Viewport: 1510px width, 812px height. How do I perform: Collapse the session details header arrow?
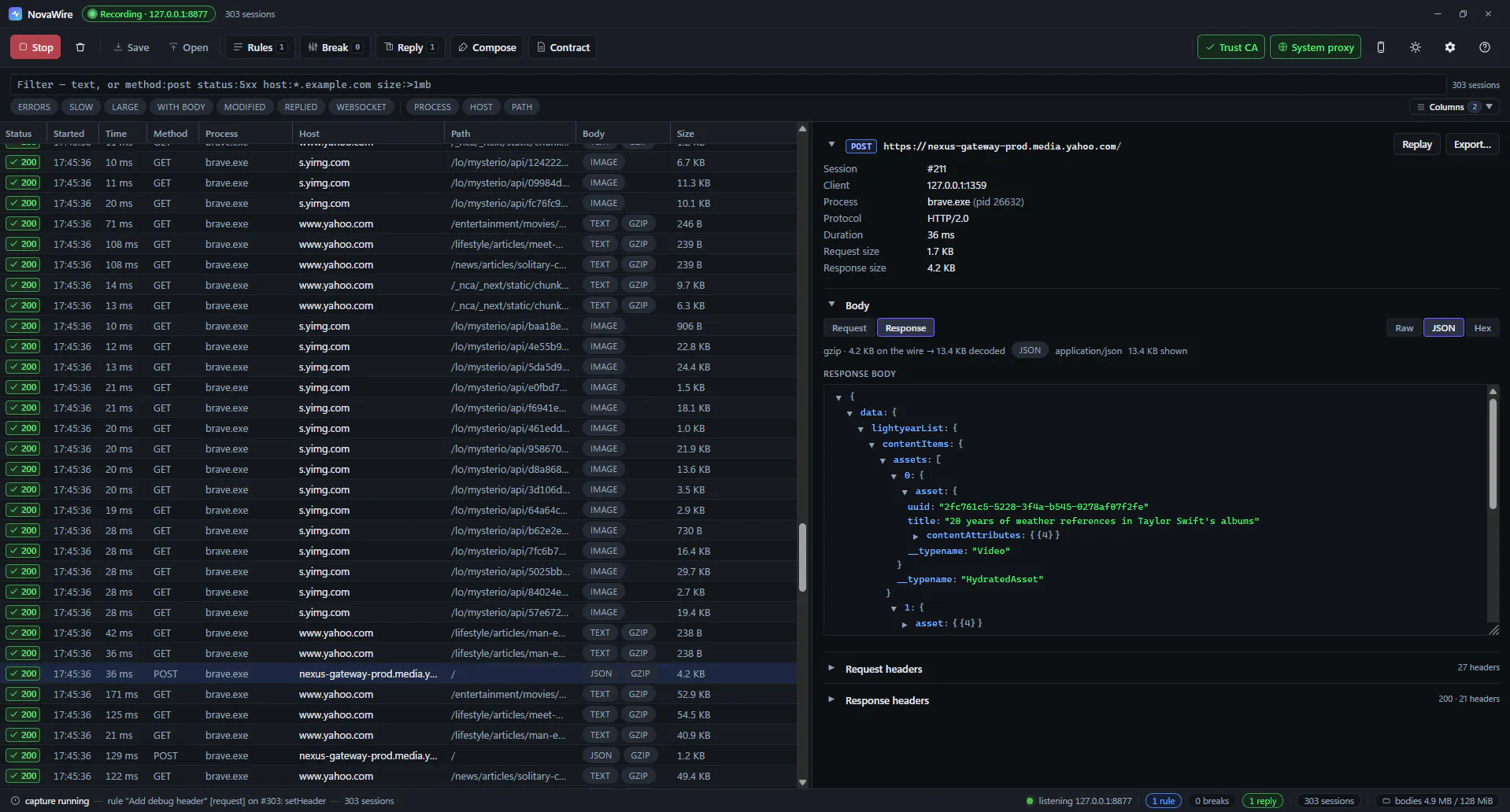tap(831, 145)
